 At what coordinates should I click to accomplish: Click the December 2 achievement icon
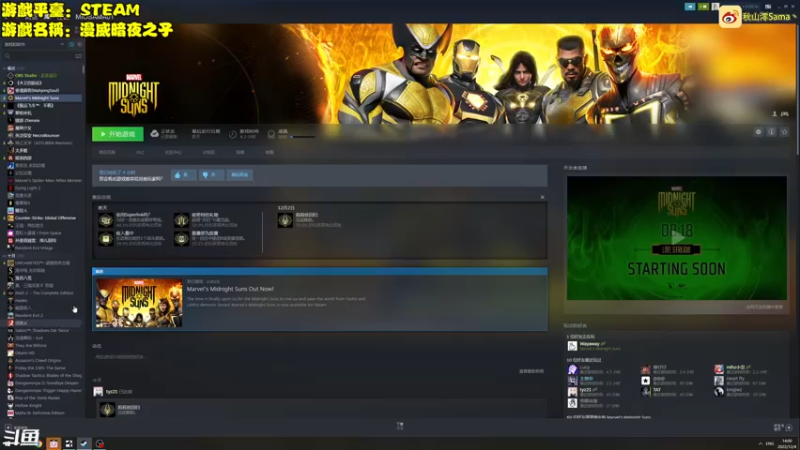point(285,220)
